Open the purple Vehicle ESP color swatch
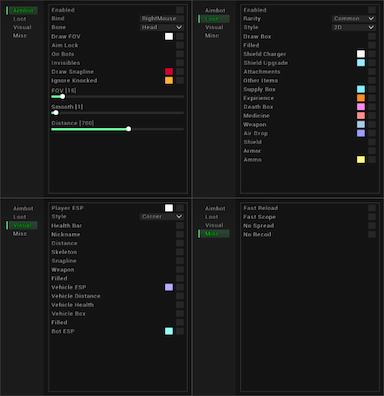384x396 pixels. [169, 287]
